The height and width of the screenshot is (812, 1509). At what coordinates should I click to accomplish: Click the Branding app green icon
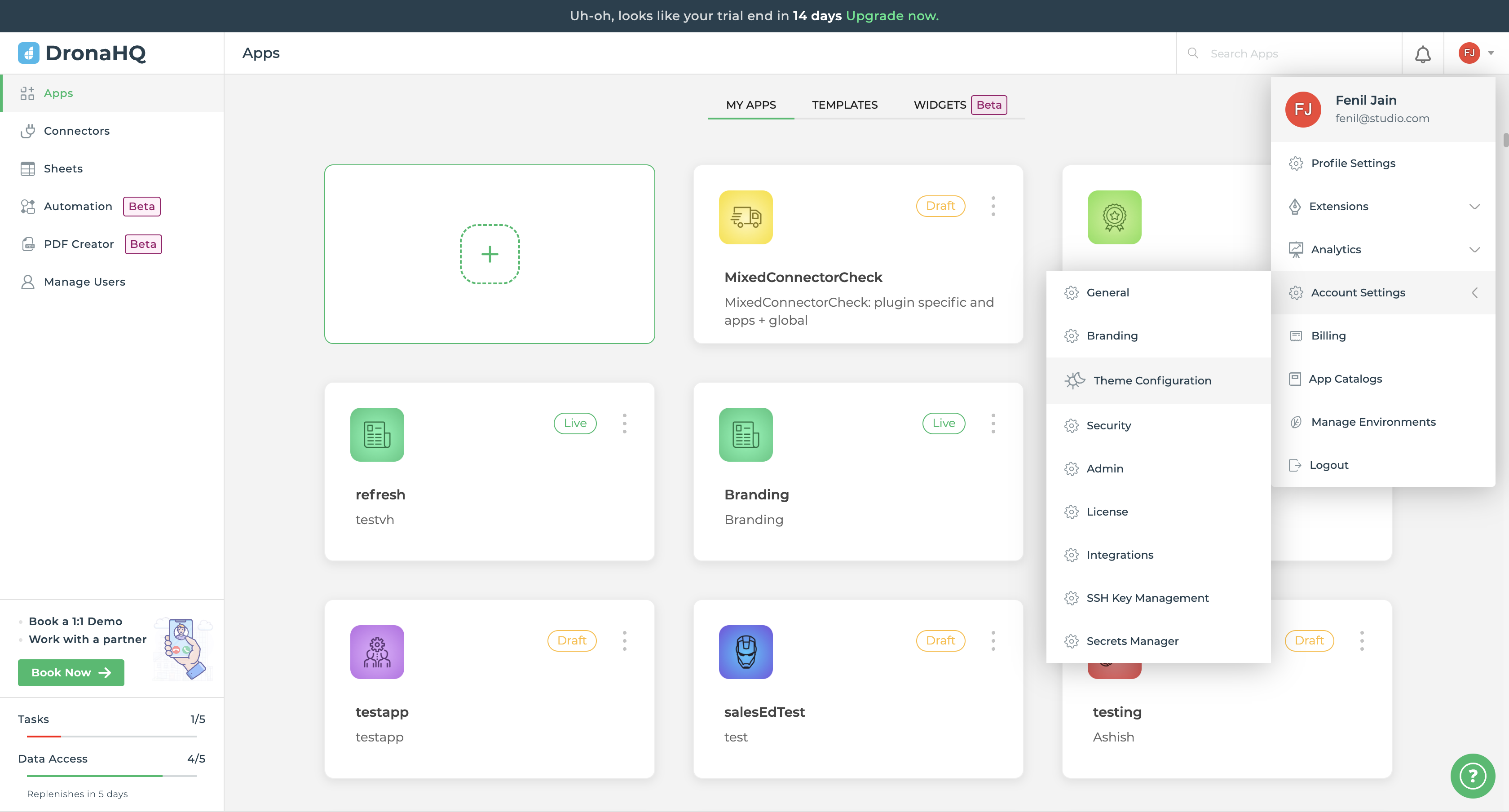click(x=745, y=435)
